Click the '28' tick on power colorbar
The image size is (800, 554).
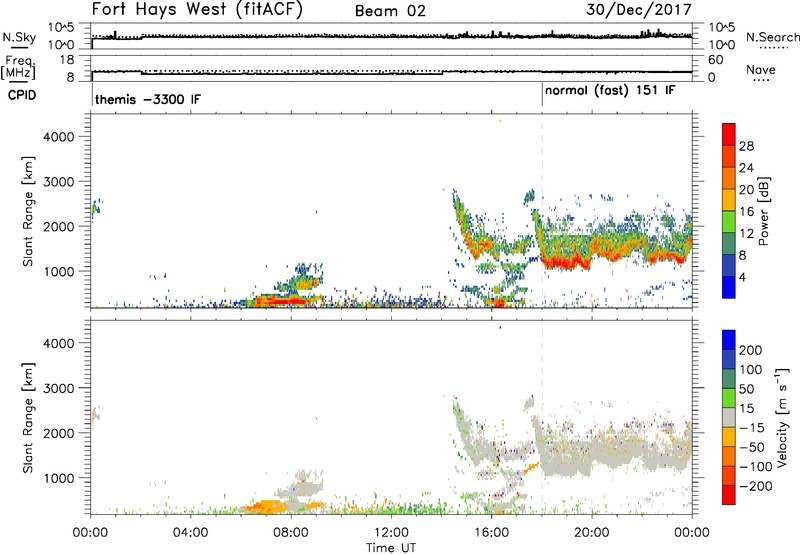click(x=746, y=146)
